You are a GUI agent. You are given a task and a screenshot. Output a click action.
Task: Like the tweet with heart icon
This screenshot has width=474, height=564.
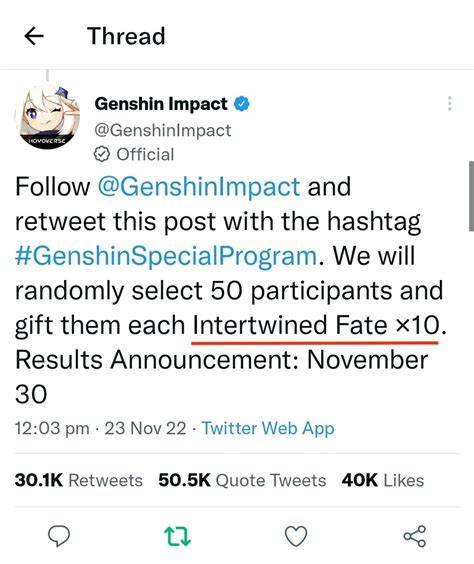click(x=296, y=536)
